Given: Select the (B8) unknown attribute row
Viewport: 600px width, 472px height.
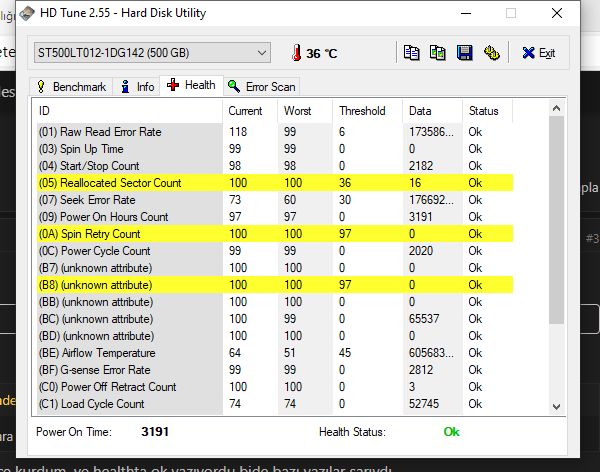Looking at the screenshot, I should (x=275, y=285).
